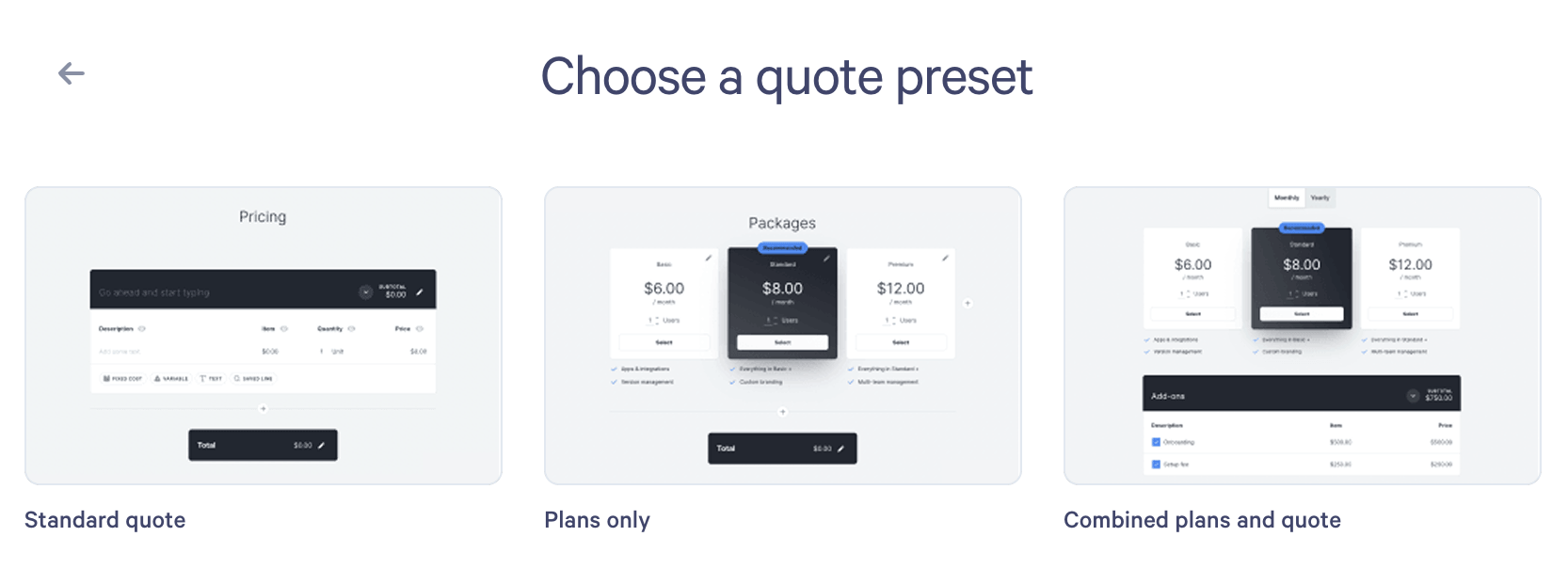Toggle the eye icon next to Description column
Viewport: 1568px width, 568px height.
pyautogui.click(x=142, y=329)
